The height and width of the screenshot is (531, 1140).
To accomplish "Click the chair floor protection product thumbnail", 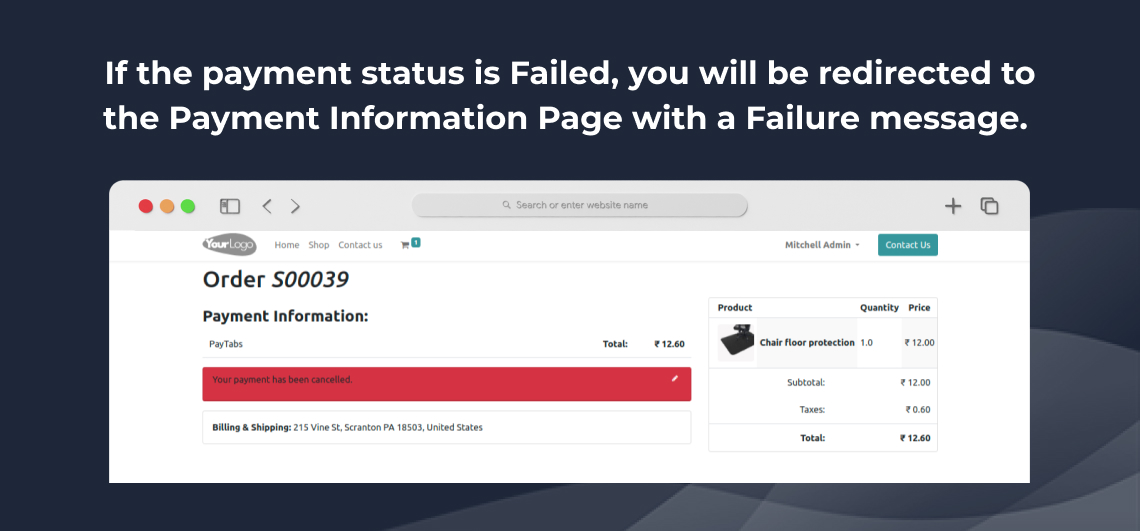I will 736,342.
